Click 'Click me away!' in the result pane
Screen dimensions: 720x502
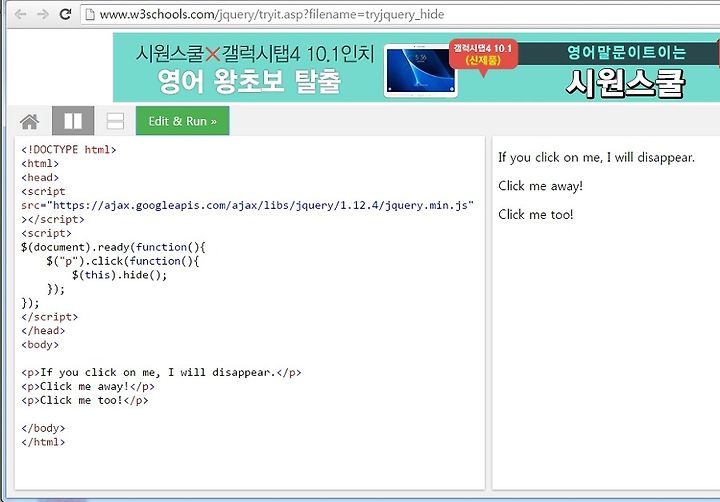point(540,186)
